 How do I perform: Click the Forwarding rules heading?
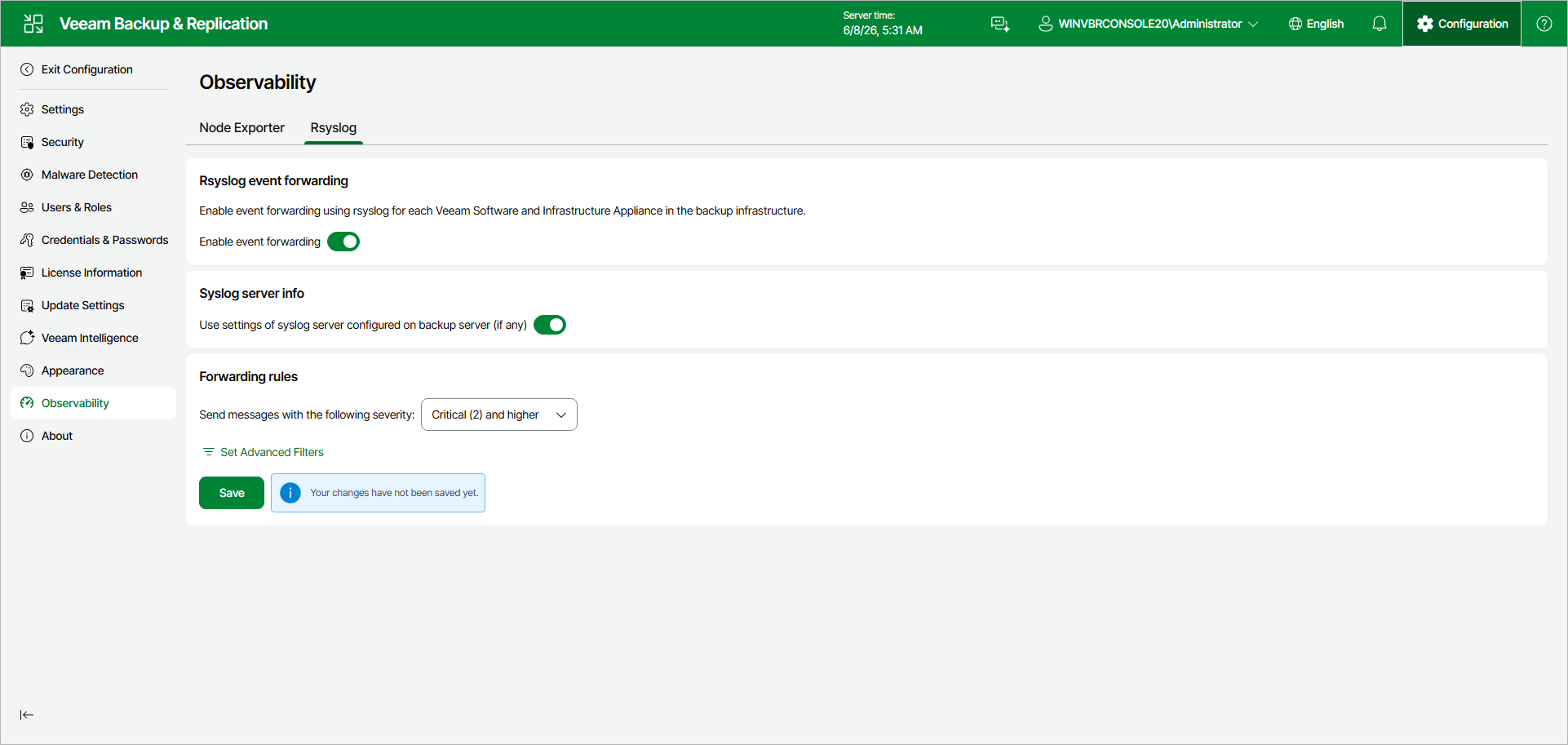[x=248, y=376]
